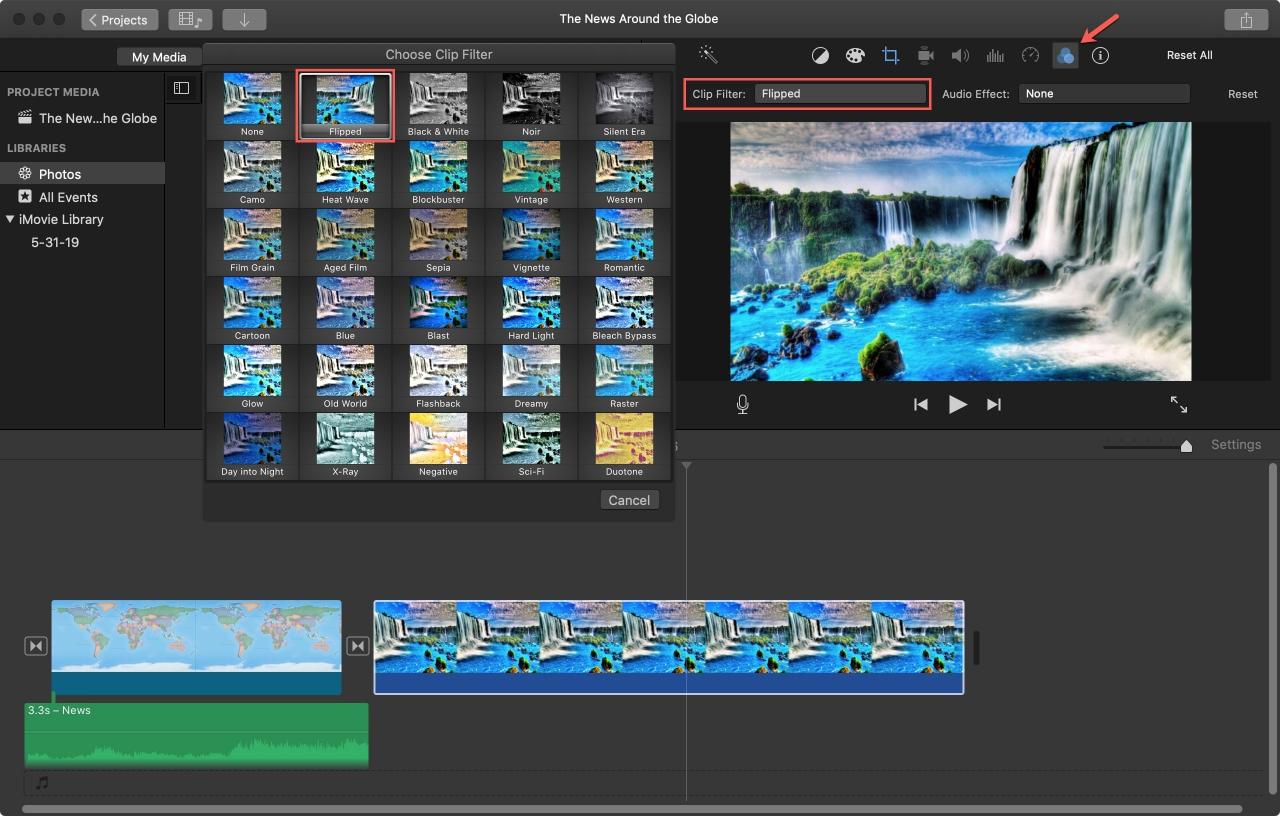The width and height of the screenshot is (1280, 816).
Task: Open the stabilization camera tool
Action: pyautogui.click(x=925, y=56)
